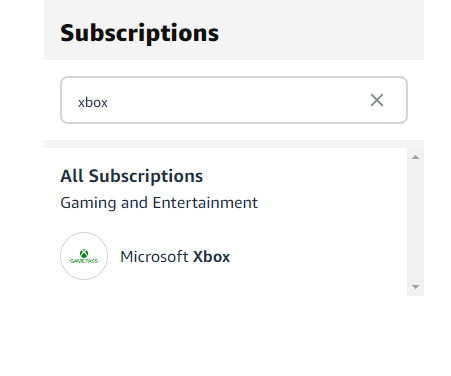Select the green Xbox sphere emblem

tap(84, 253)
